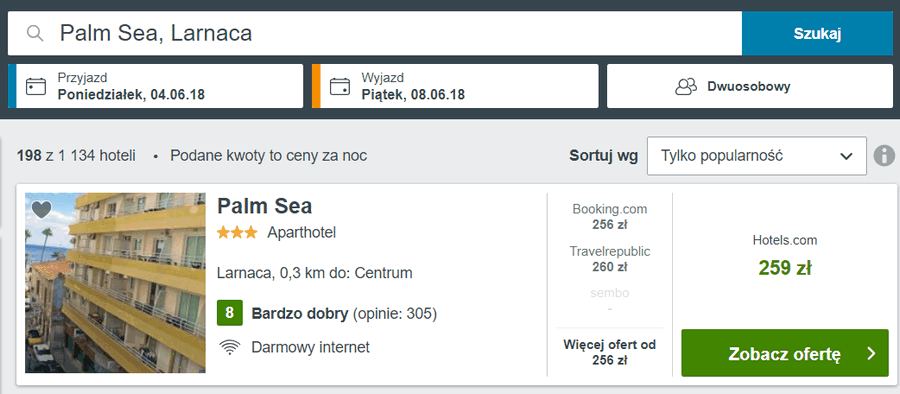Click the guests people icon
900x394 pixels.
[x=686, y=87]
